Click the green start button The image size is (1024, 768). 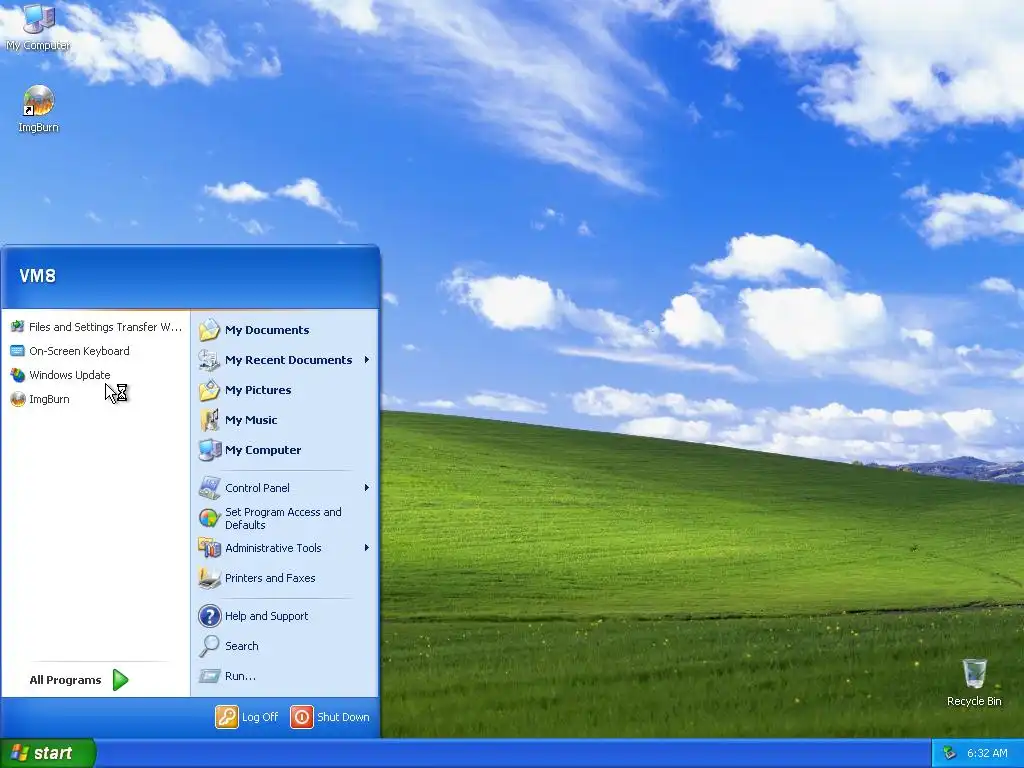(48, 753)
